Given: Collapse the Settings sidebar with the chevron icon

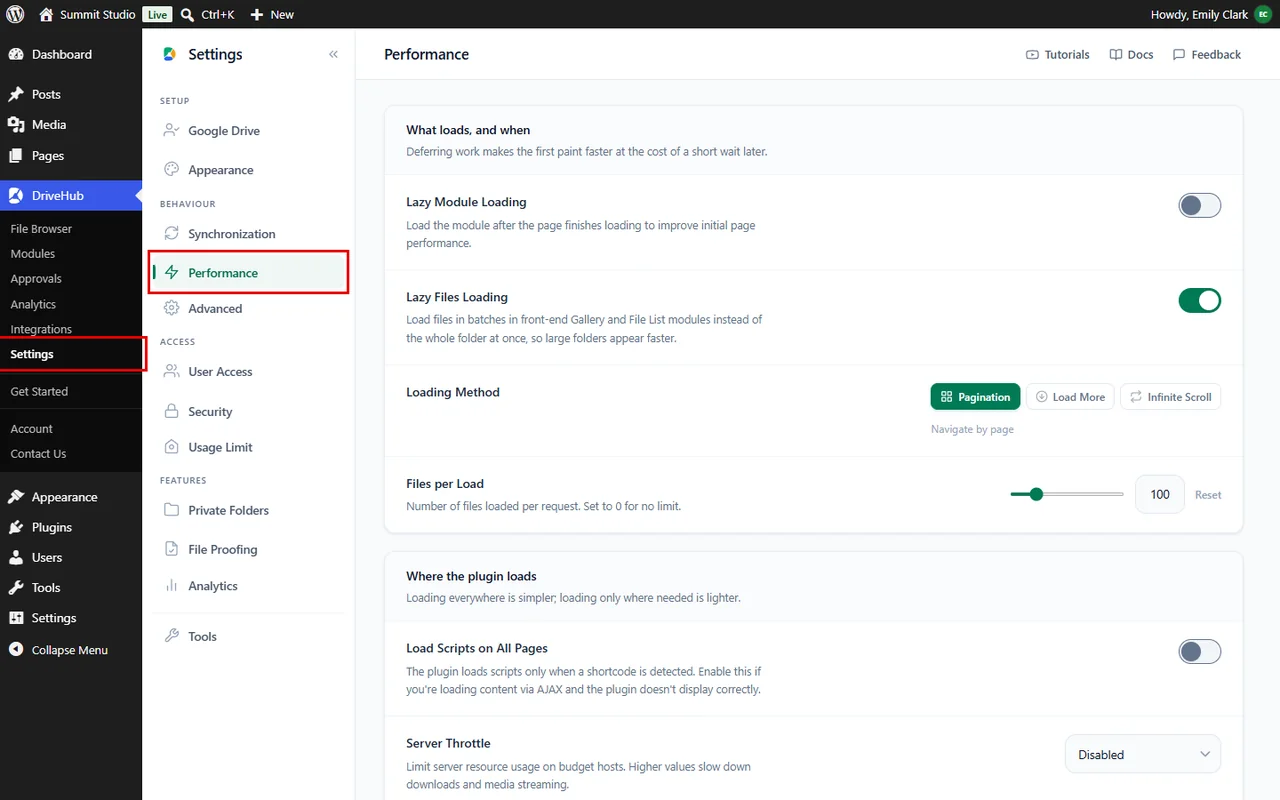Looking at the screenshot, I should (333, 54).
